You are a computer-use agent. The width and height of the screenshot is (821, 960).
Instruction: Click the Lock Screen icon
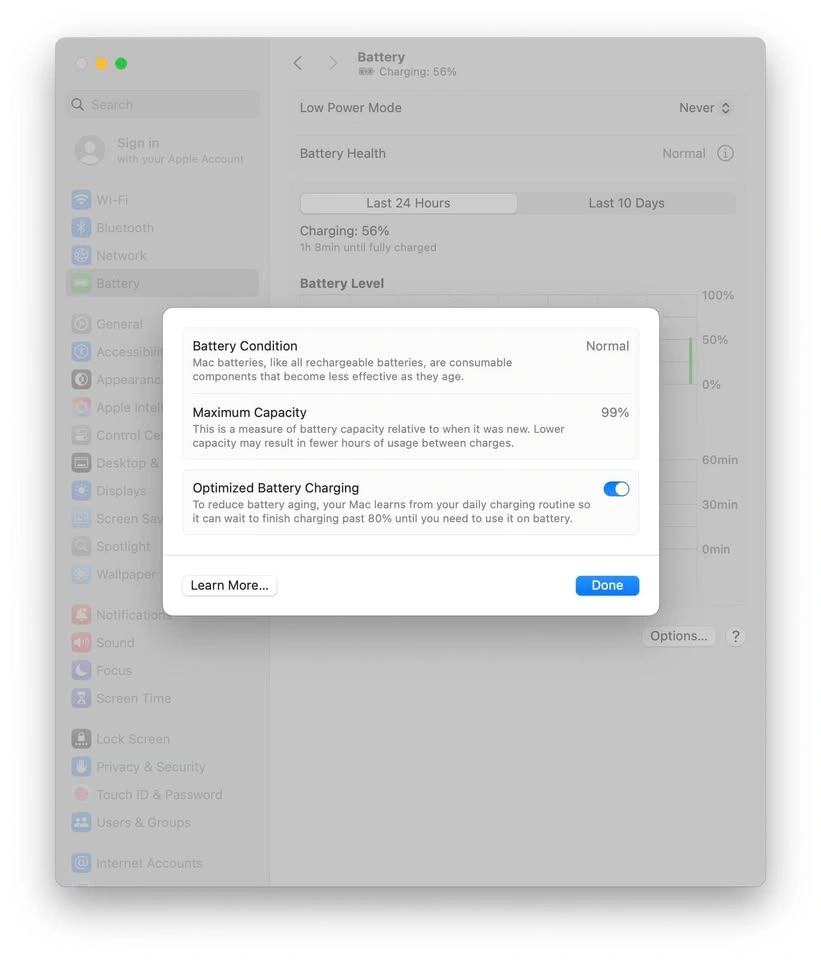point(81,739)
